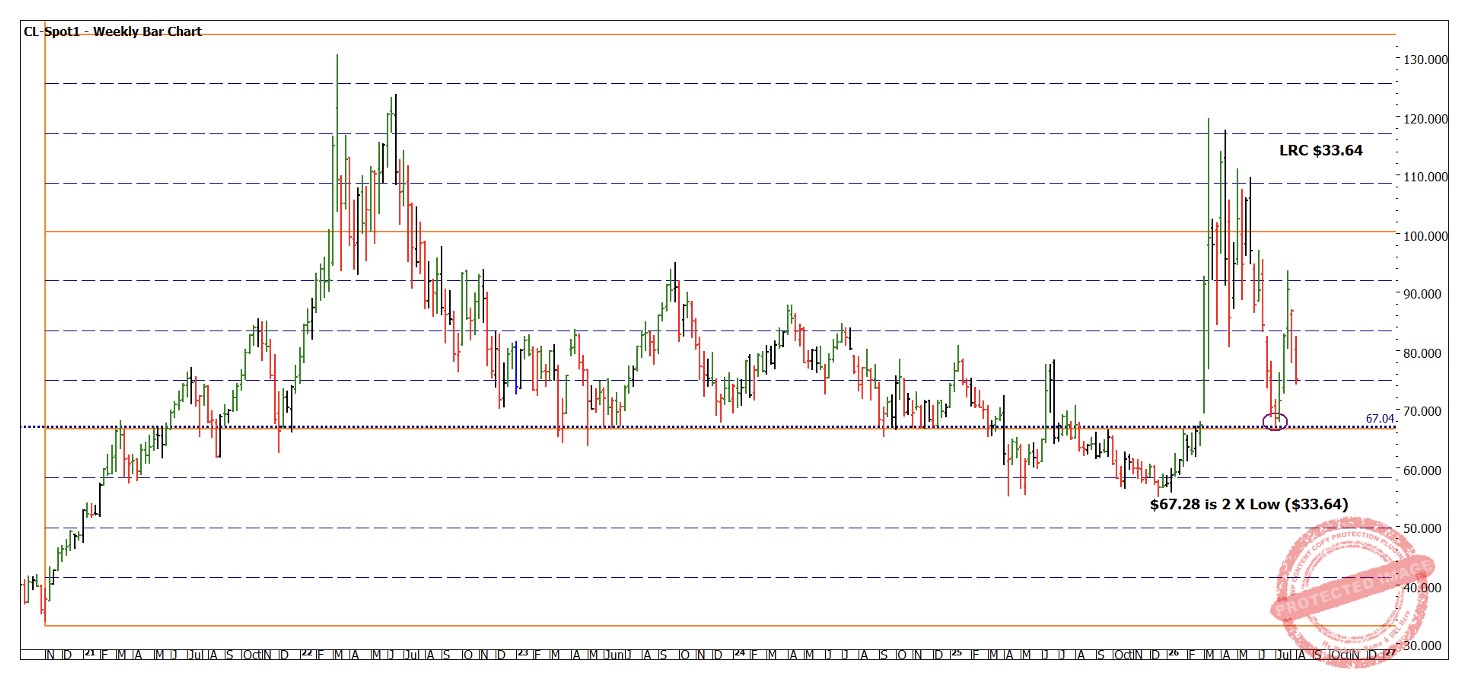Click the '25' year marker on time axis
This screenshot has width=1470, height=684.
pos(956,654)
